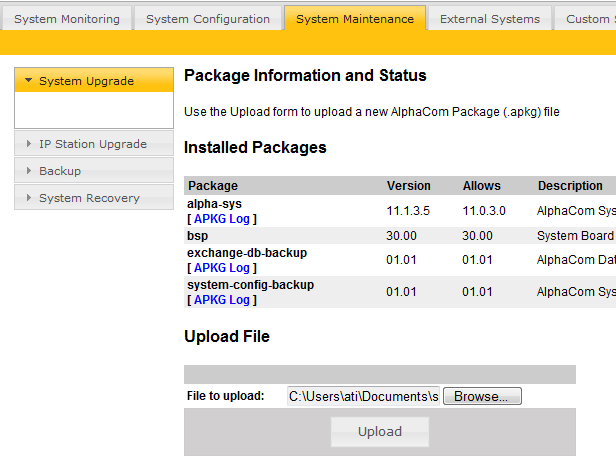The width and height of the screenshot is (616, 460).
Task: Collapse the System Upgrade section
Action: coord(87,81)
